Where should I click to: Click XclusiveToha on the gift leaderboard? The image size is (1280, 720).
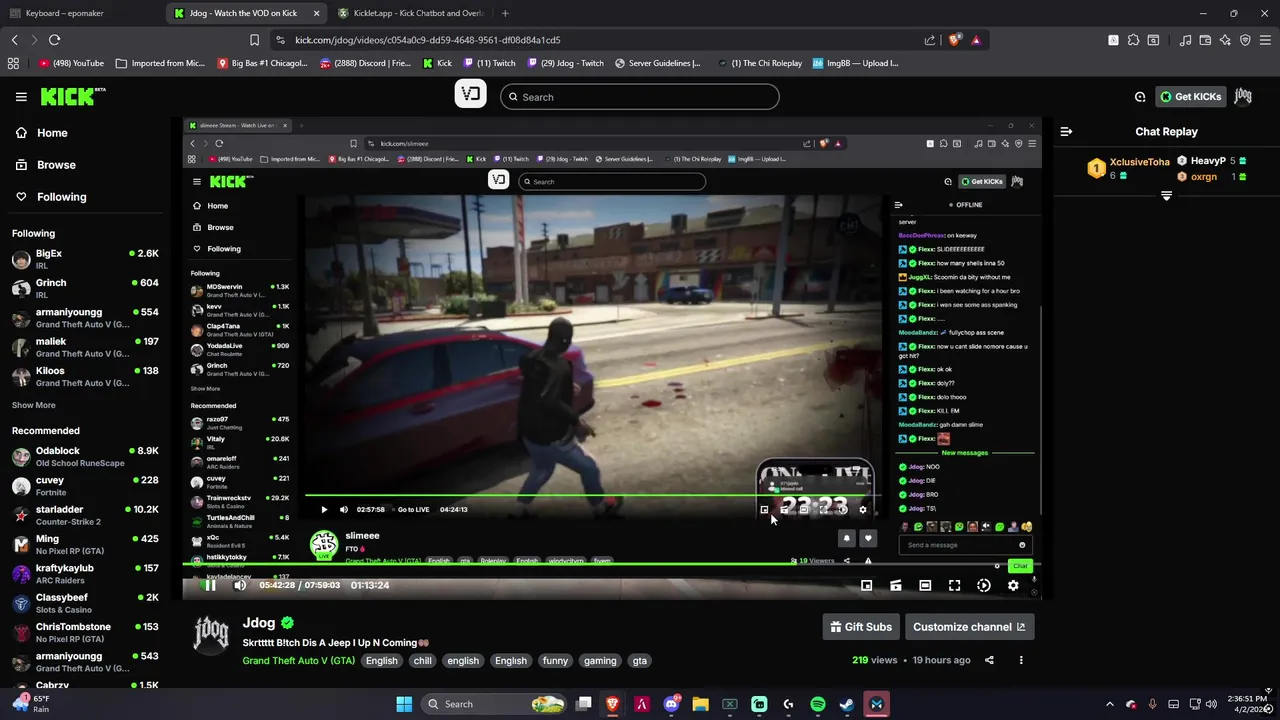point(1139,162)
